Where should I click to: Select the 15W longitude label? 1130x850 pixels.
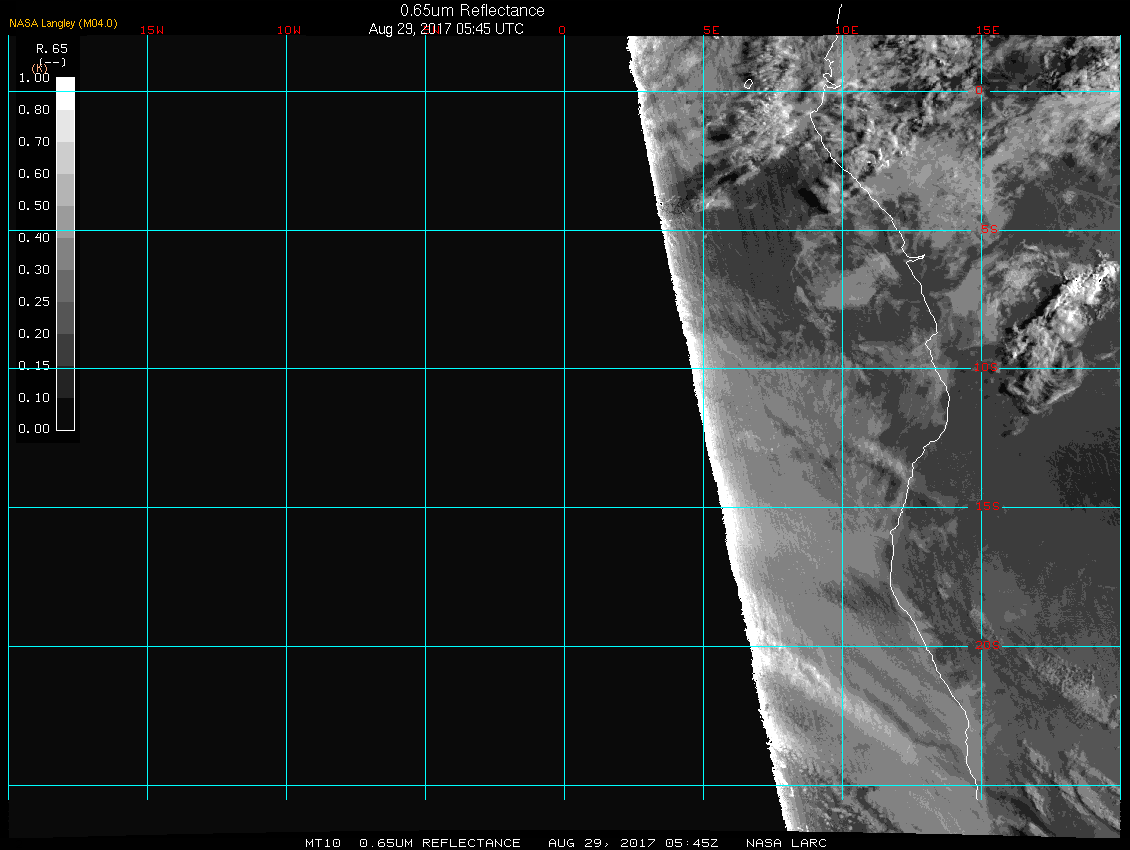[152, 30]
